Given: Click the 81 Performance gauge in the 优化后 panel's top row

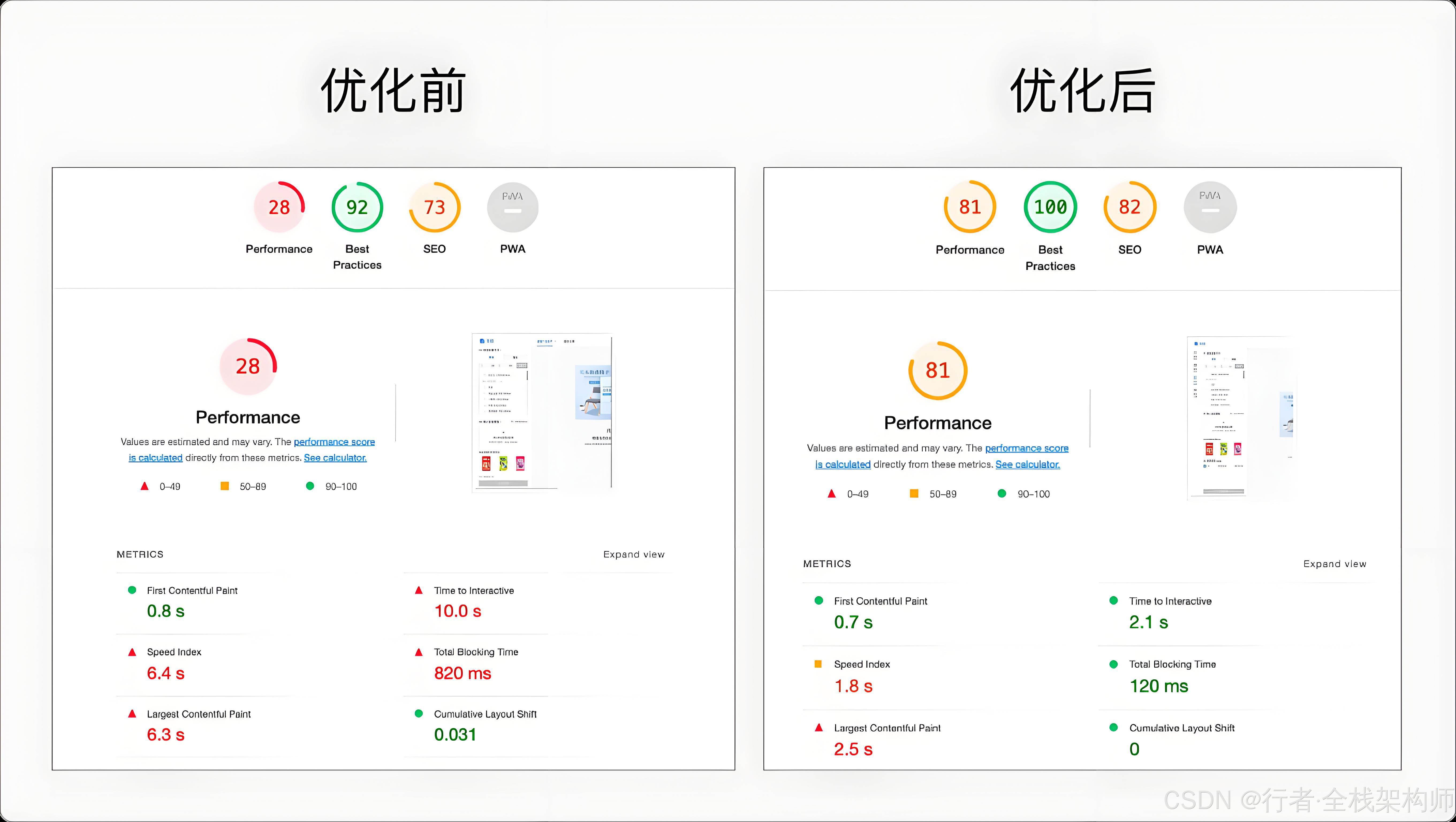Looking at the screenshot, I should click(x=970, y=207).
